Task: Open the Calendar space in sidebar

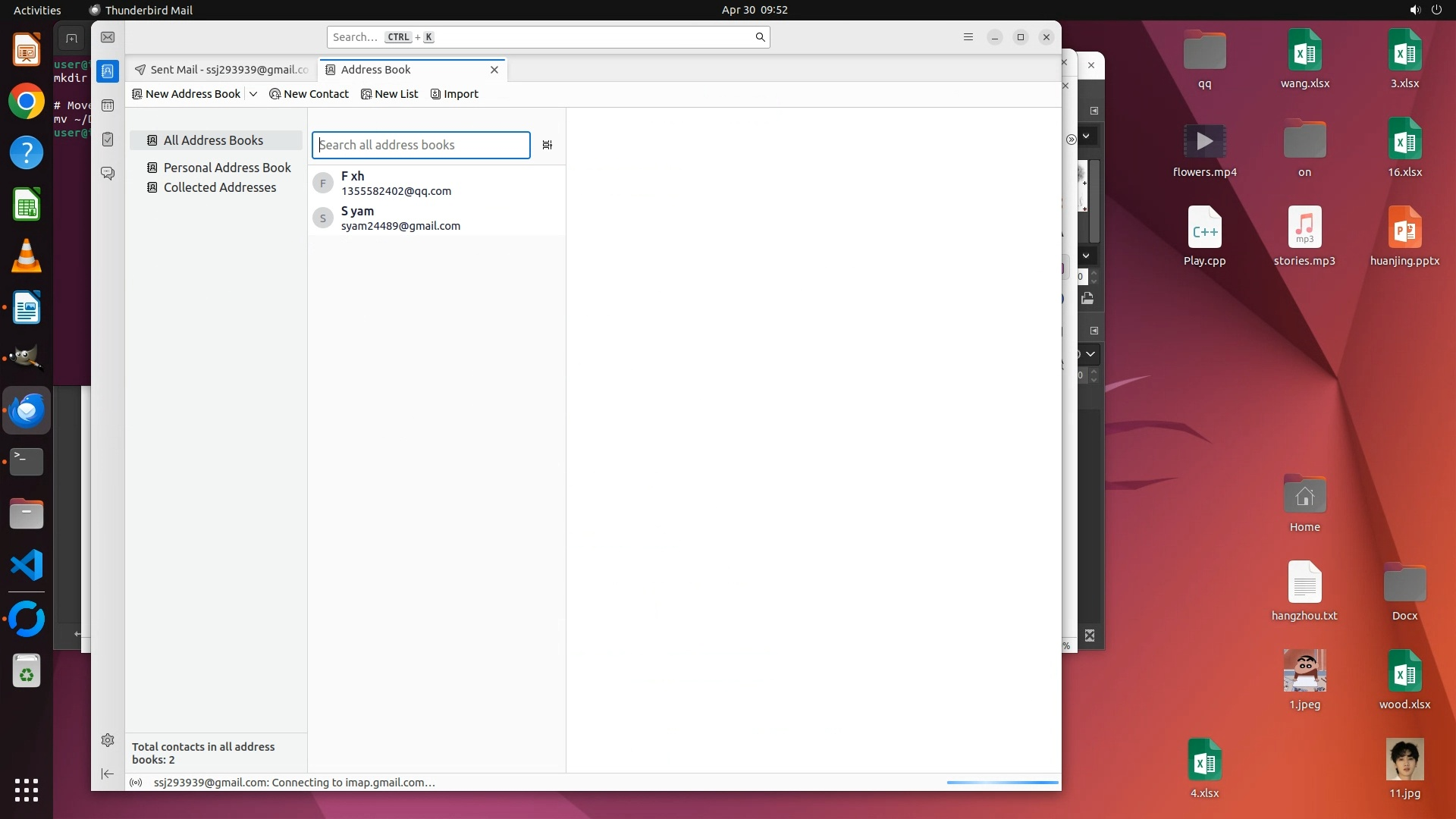Action: [x=108, y=105]
